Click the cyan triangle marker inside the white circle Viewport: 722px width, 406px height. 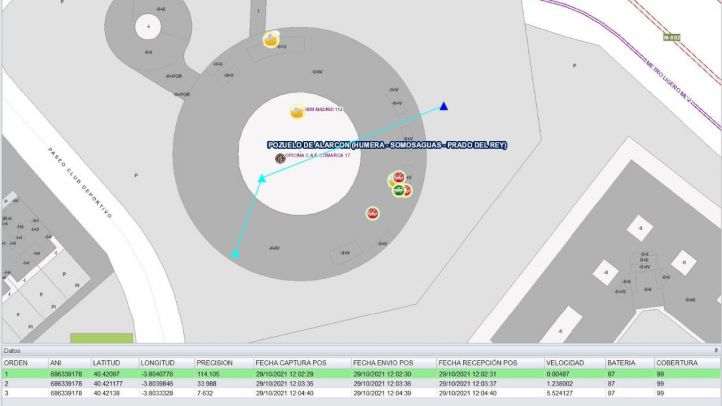pos(262,178)
